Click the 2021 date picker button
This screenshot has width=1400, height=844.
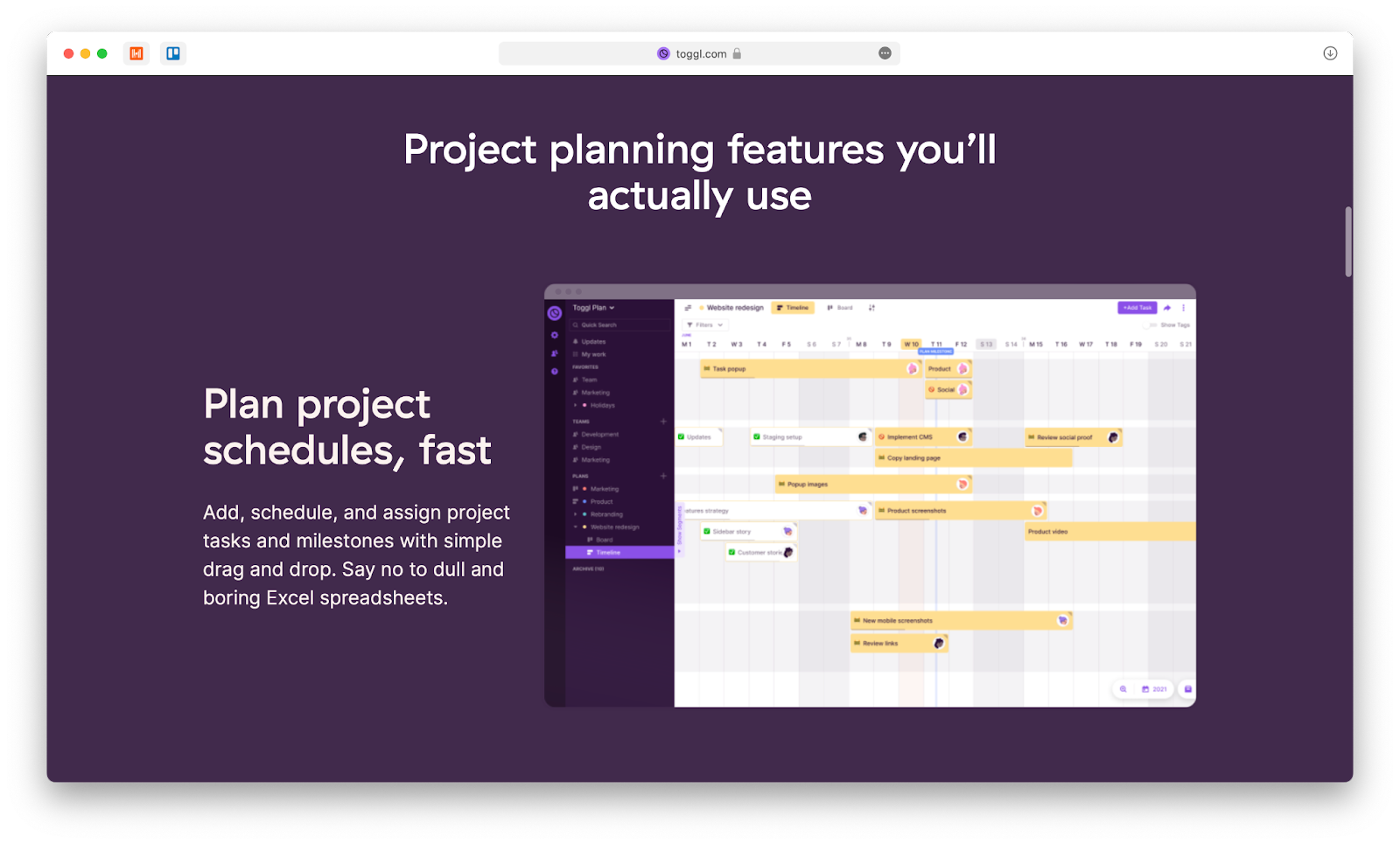1155,689
